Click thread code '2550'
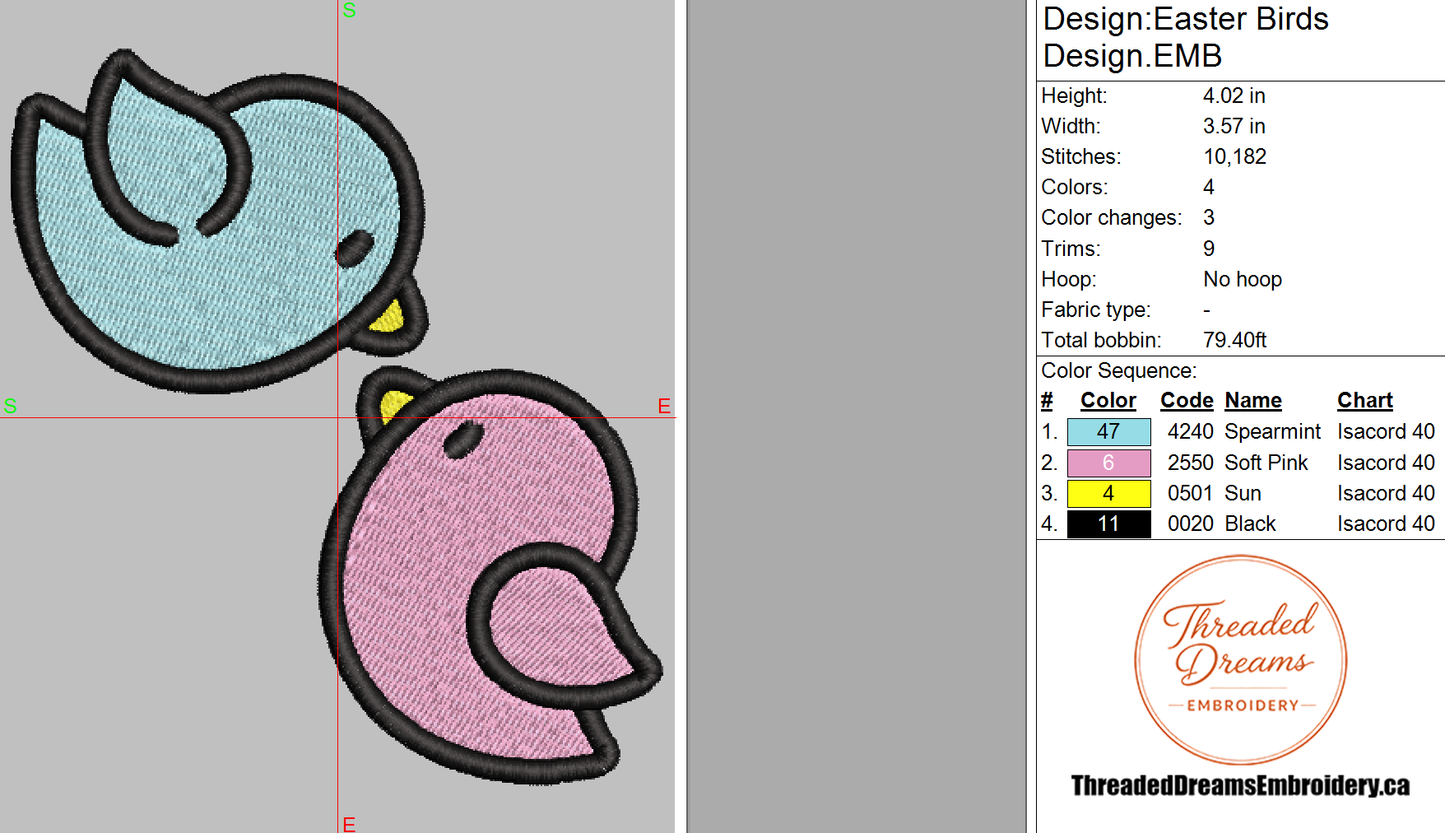1445x833 pixels. 1190,463
